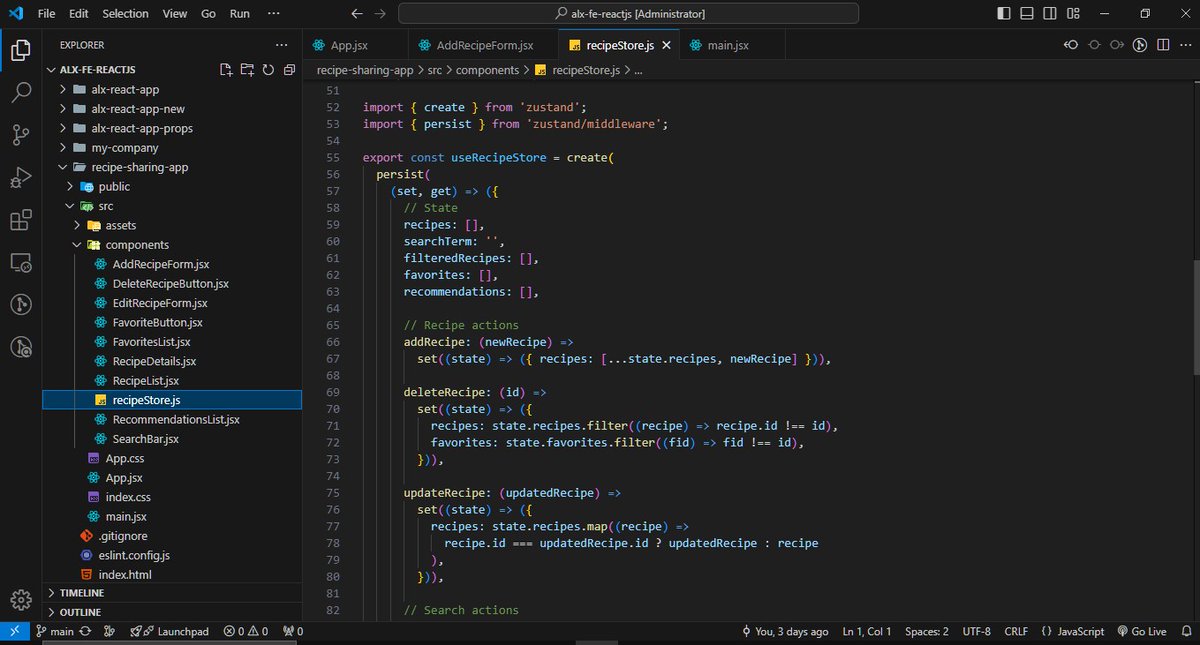Collapse all folders in Explorer
Image resolution: width=1200 pixels, height=645 pixels.
289,70
